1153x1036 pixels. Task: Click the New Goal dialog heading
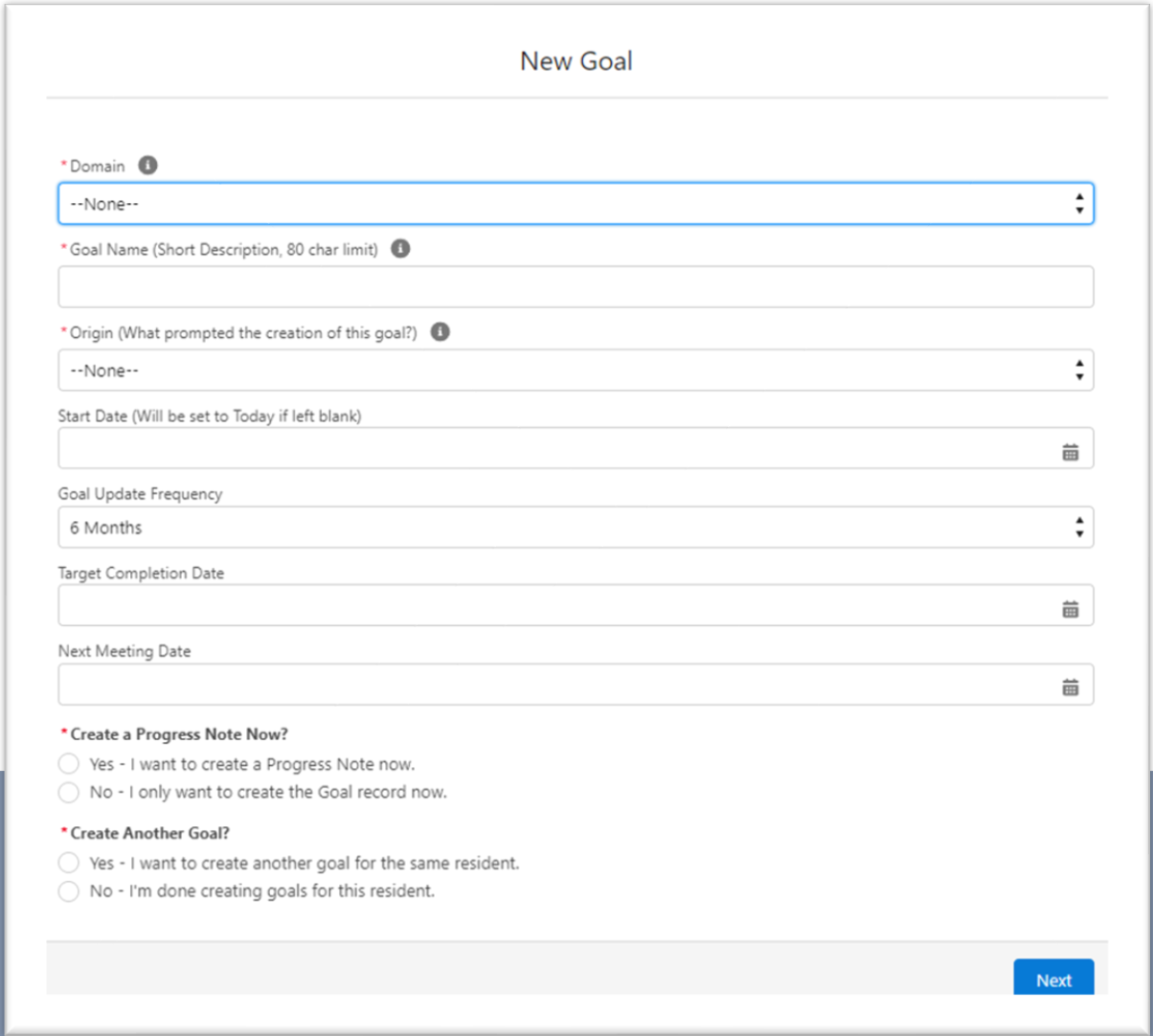coord(576,61)
